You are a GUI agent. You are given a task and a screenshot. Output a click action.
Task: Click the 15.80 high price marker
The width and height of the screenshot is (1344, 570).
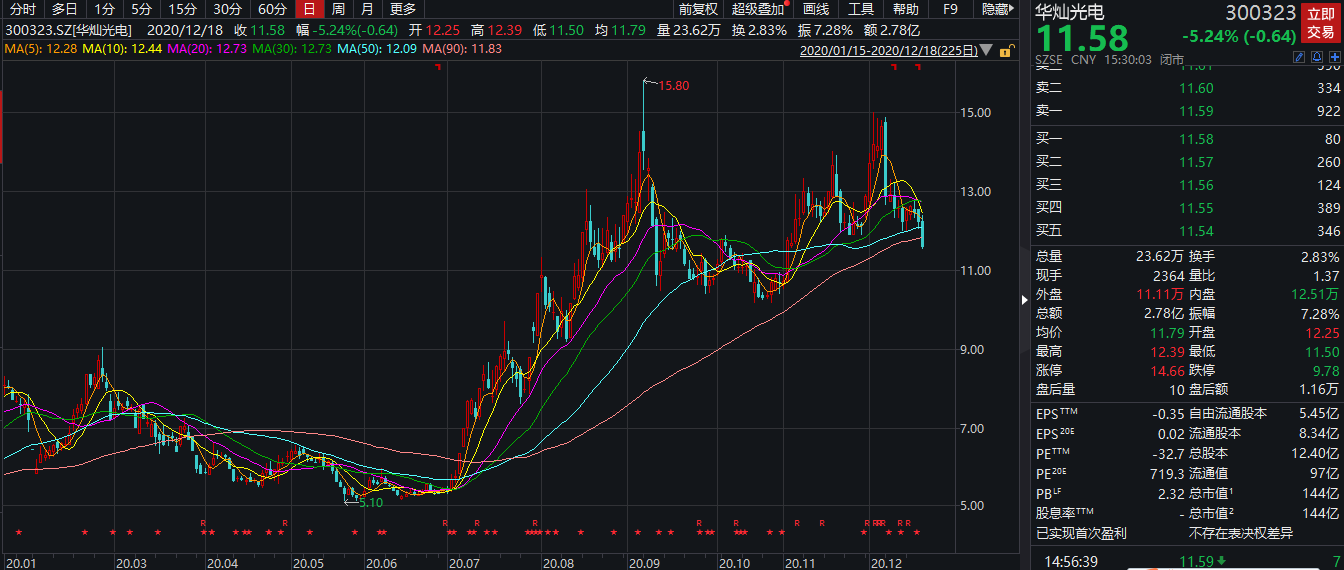coord(673,86)
